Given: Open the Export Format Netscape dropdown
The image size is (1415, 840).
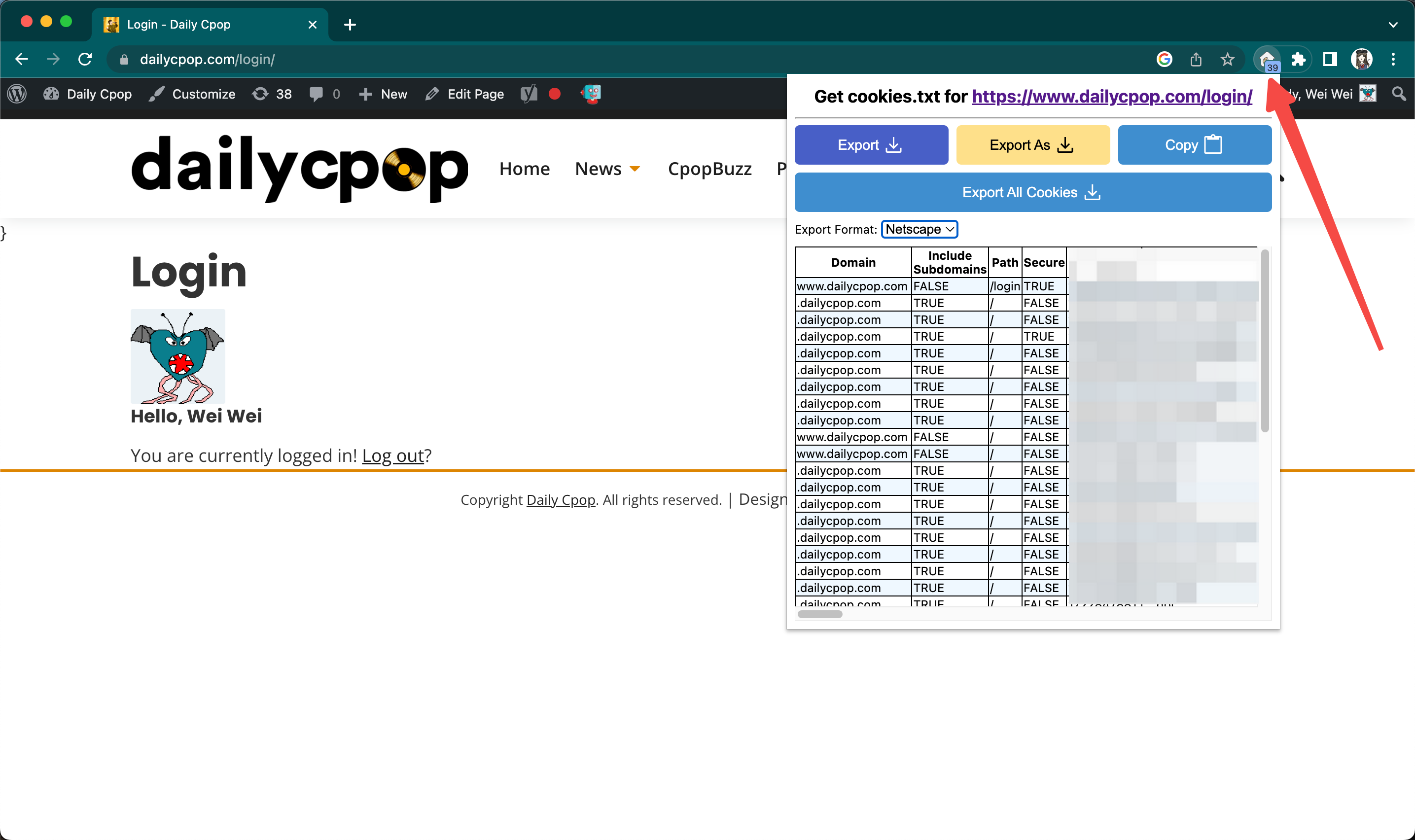Looking at the screenshot, I should point(919,229).
